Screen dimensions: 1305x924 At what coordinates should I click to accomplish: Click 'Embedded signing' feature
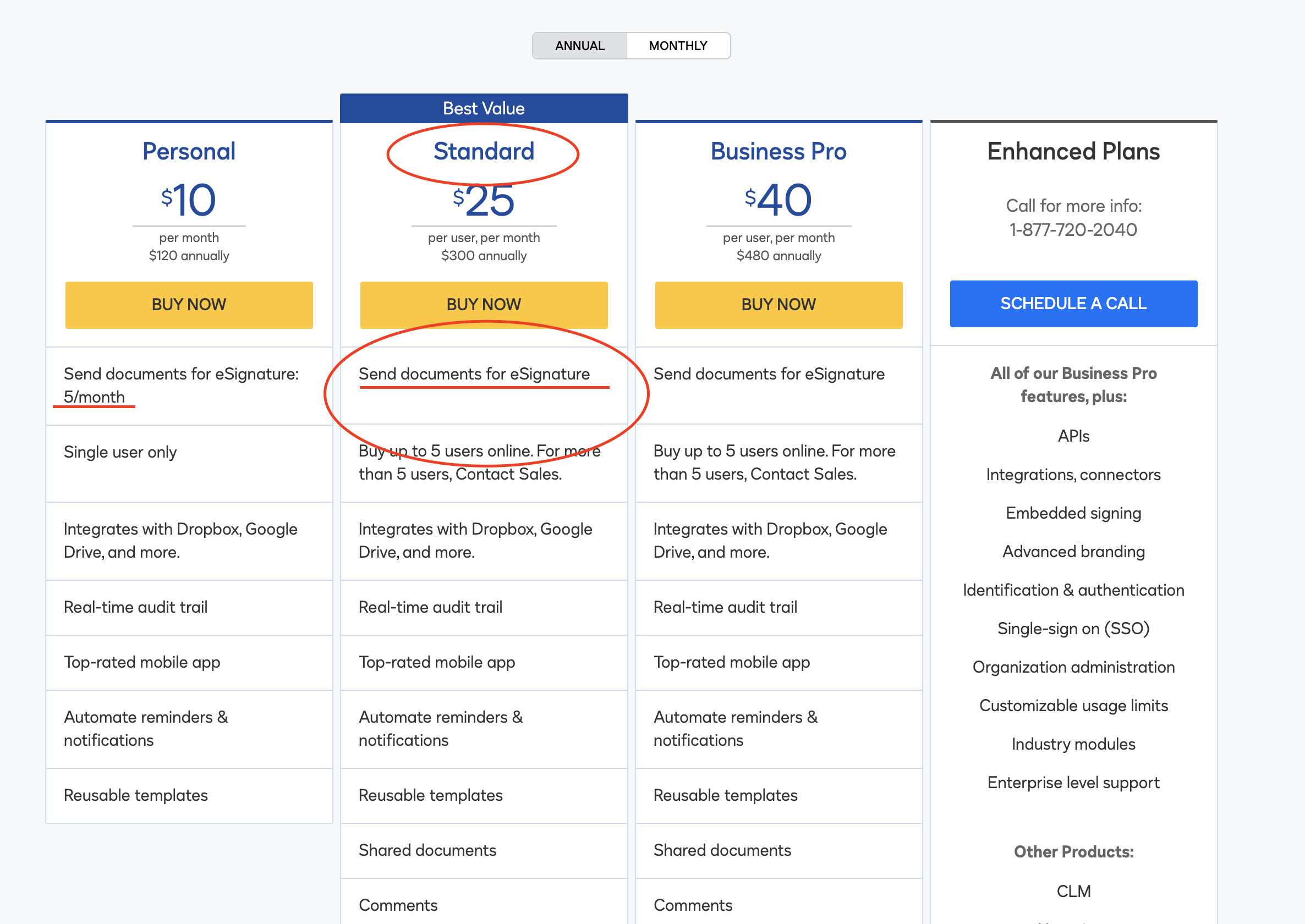(x=1073, y=513)
